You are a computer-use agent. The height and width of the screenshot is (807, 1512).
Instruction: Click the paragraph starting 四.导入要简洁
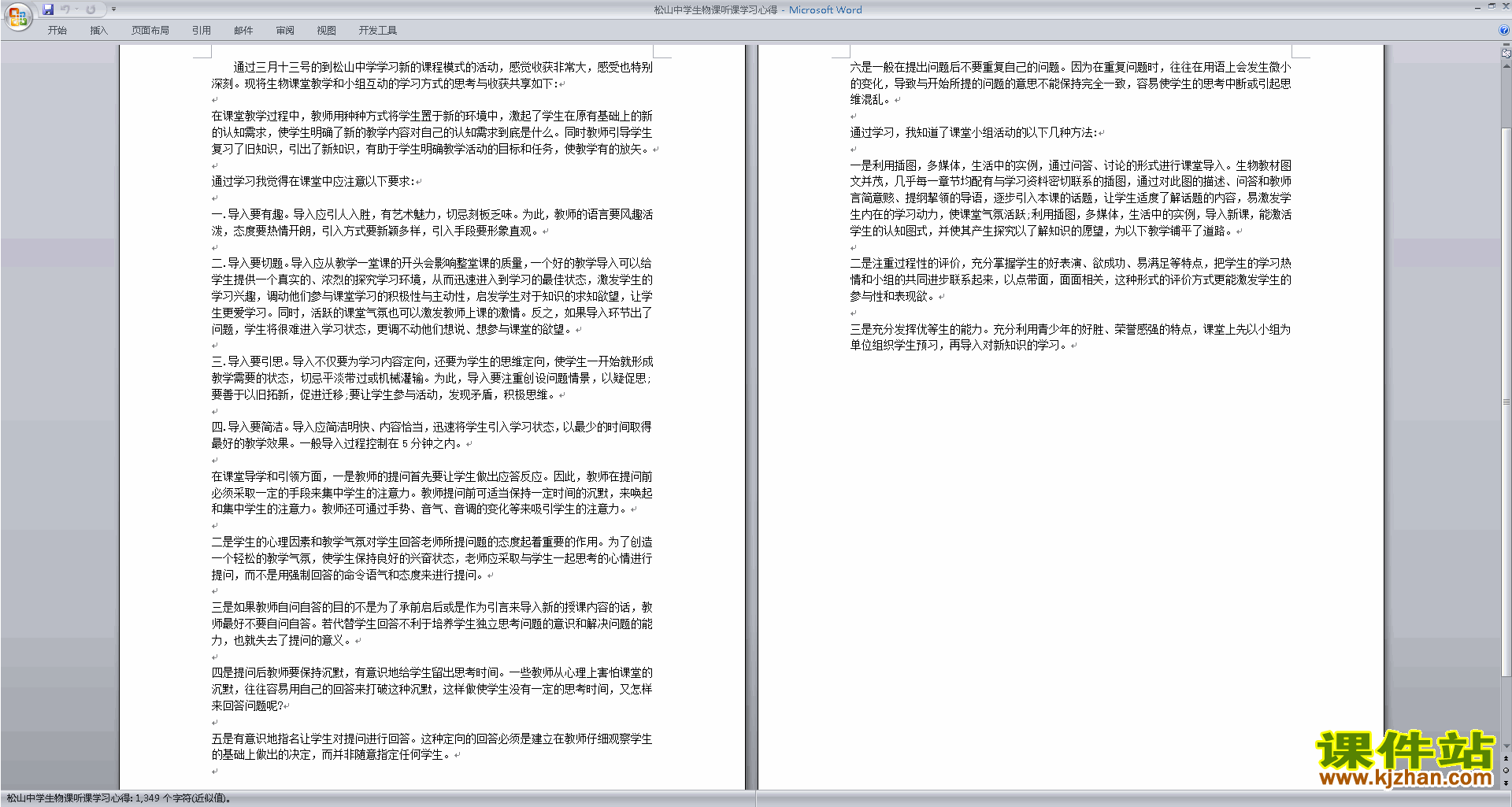pyautogui.click(x=432, y=435)
